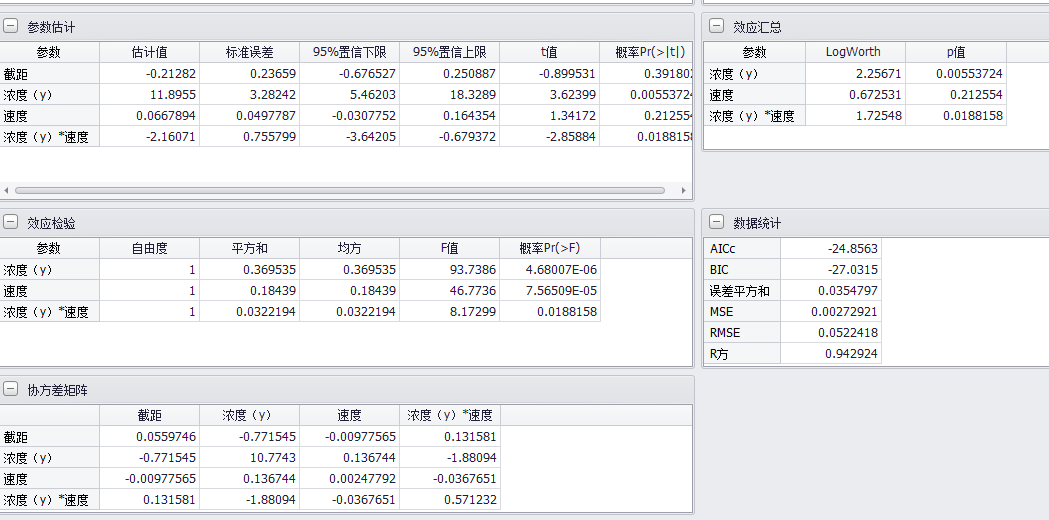
Task: Collapse the 数据统计 section
Action: (717, 223)
